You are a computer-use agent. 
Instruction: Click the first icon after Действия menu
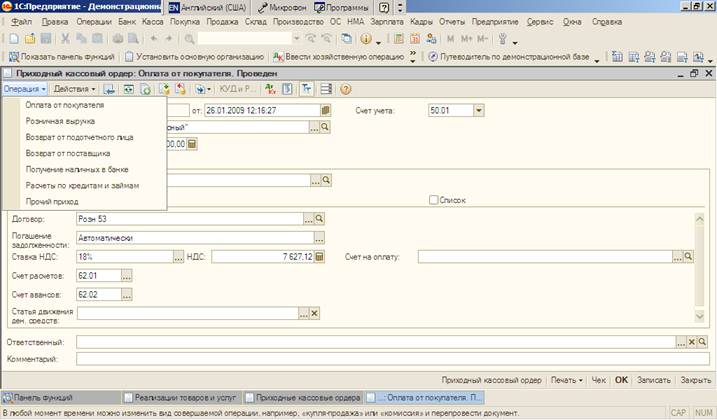pos(109,89)
